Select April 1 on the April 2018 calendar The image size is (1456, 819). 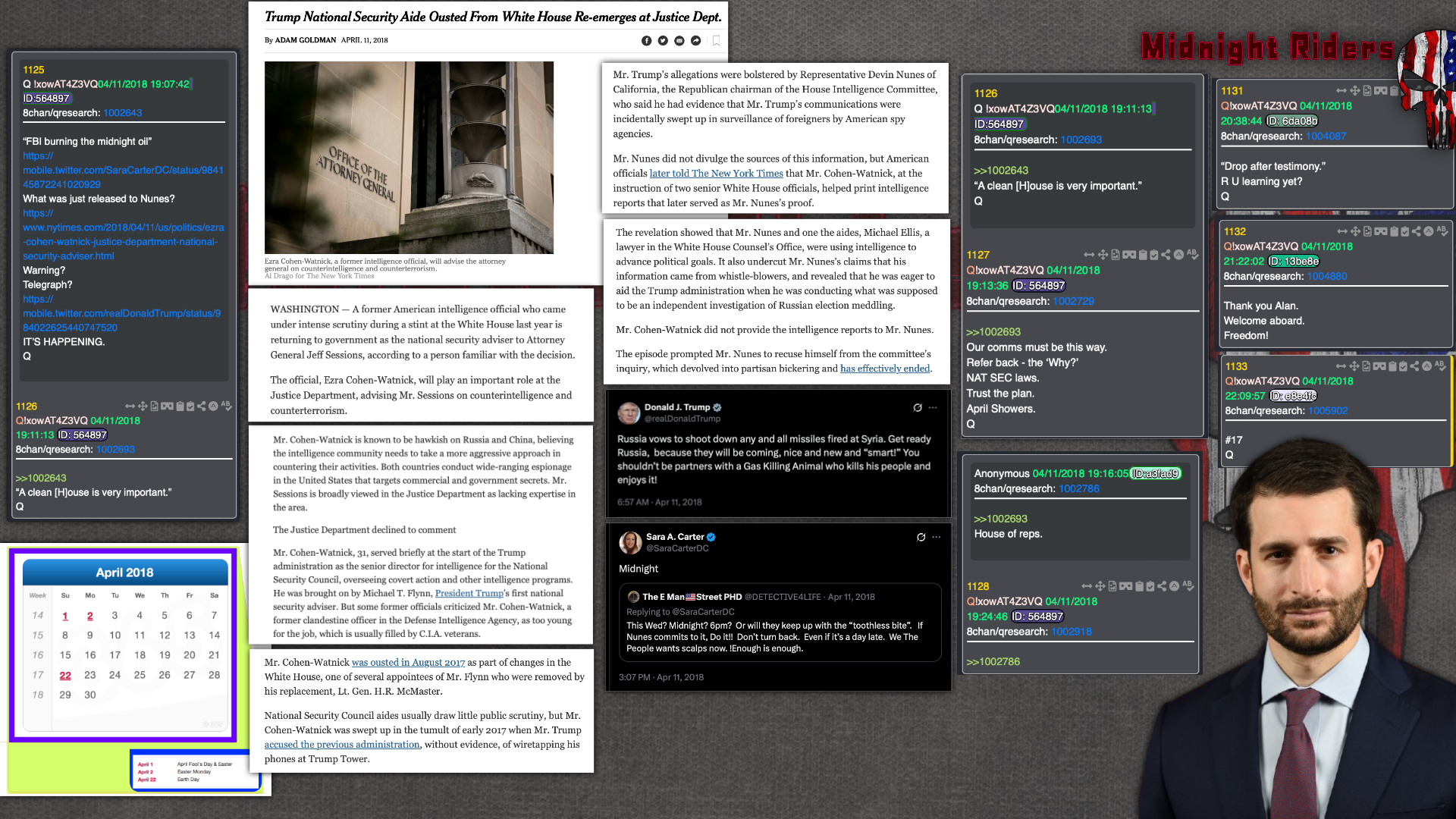pyautogui.click(x=65, y=617)
